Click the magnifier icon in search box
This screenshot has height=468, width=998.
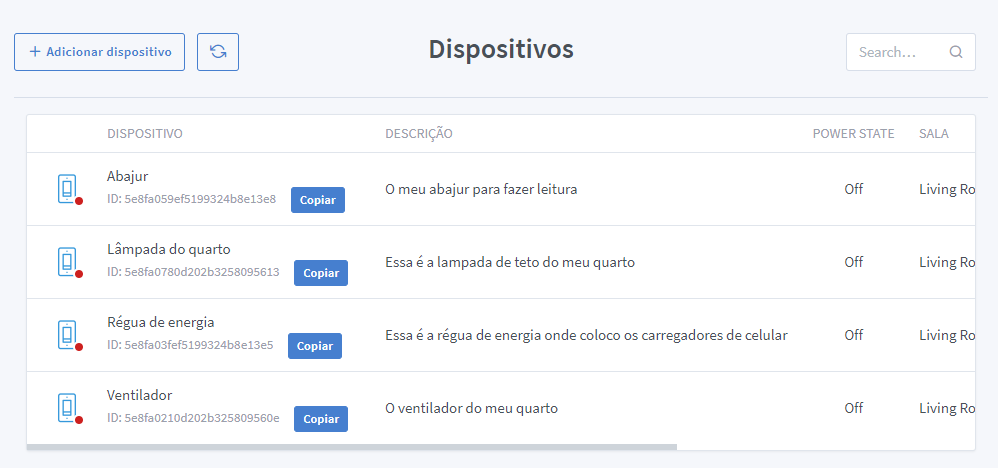point(956,52)
